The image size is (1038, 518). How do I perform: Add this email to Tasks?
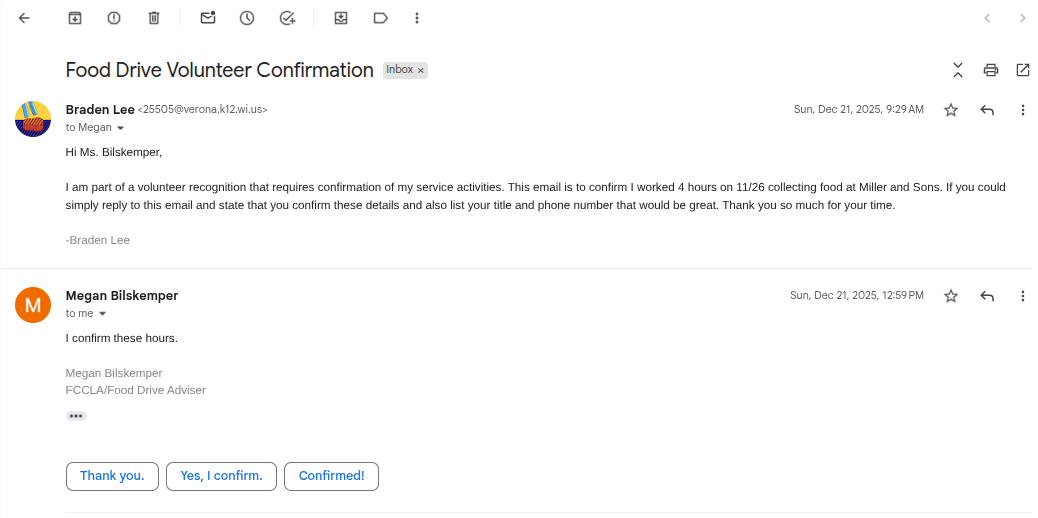click(x=287, y=18)
